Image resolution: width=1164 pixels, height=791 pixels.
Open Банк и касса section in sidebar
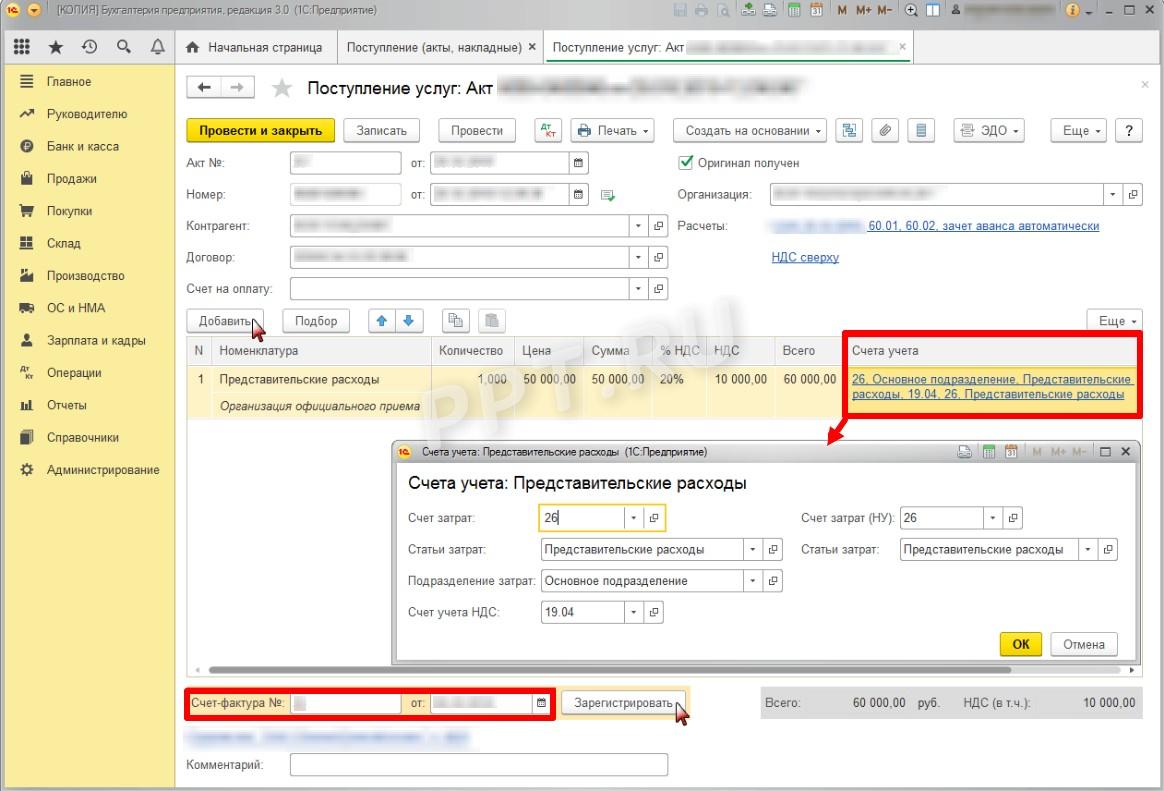82,146
